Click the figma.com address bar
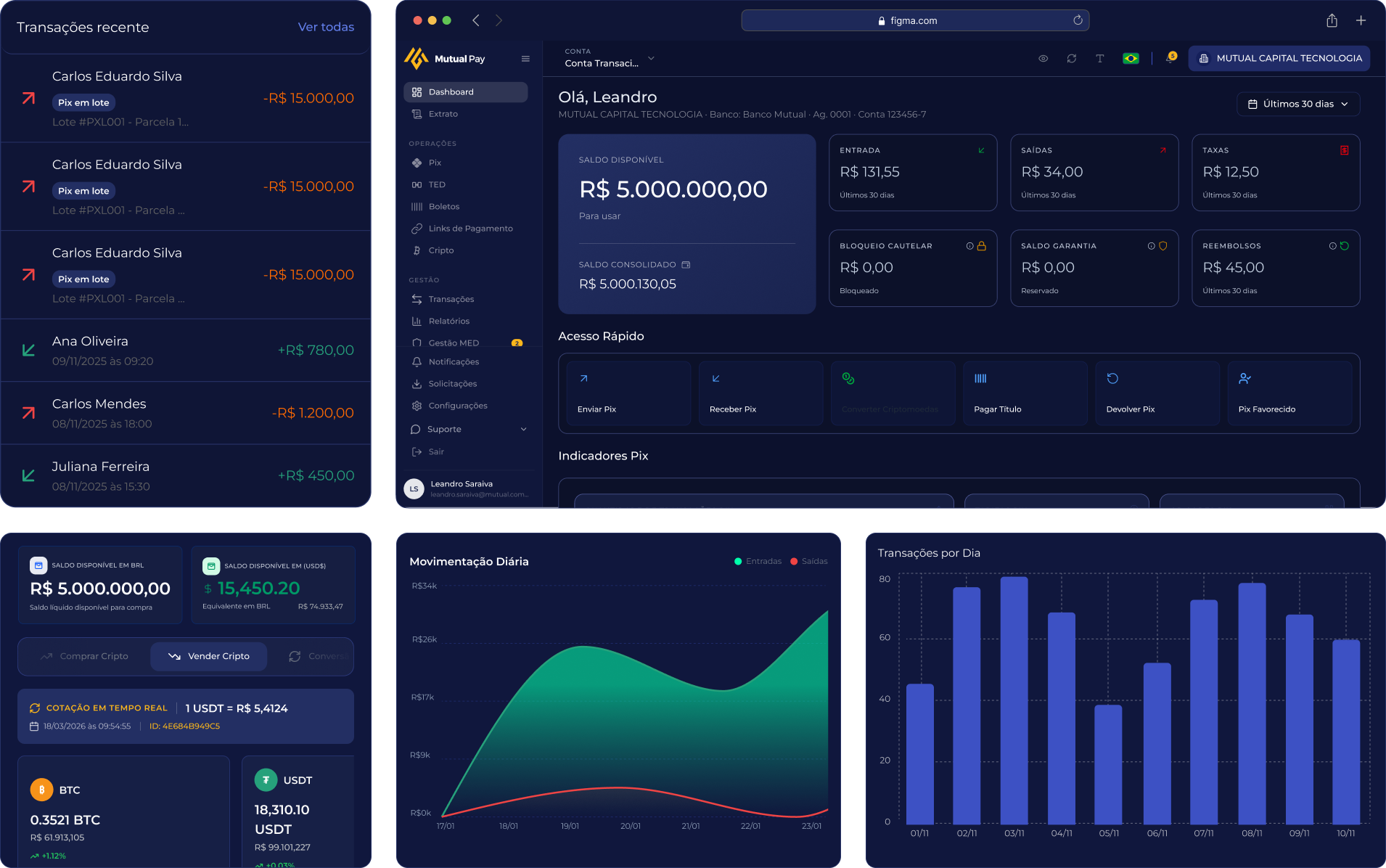This screenshot has width=1386, height=868. [914, 20]
